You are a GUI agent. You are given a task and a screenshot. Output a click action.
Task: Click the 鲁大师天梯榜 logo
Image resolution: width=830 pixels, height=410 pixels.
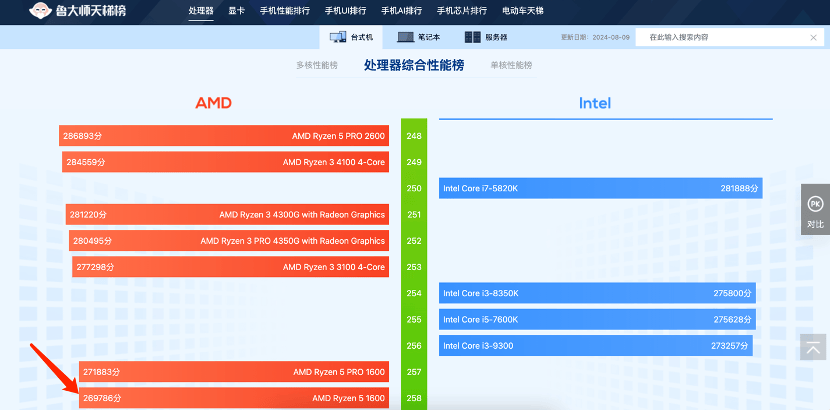click(x=83, y=11)
